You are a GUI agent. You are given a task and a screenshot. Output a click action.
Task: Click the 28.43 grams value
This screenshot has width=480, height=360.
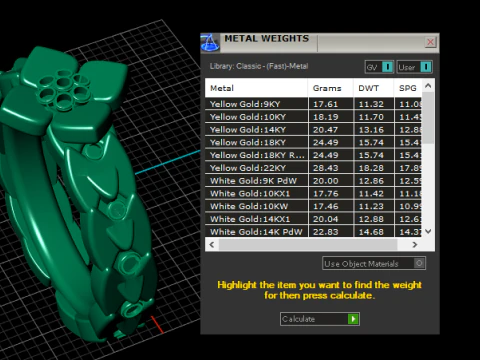[x=325, y=168]
